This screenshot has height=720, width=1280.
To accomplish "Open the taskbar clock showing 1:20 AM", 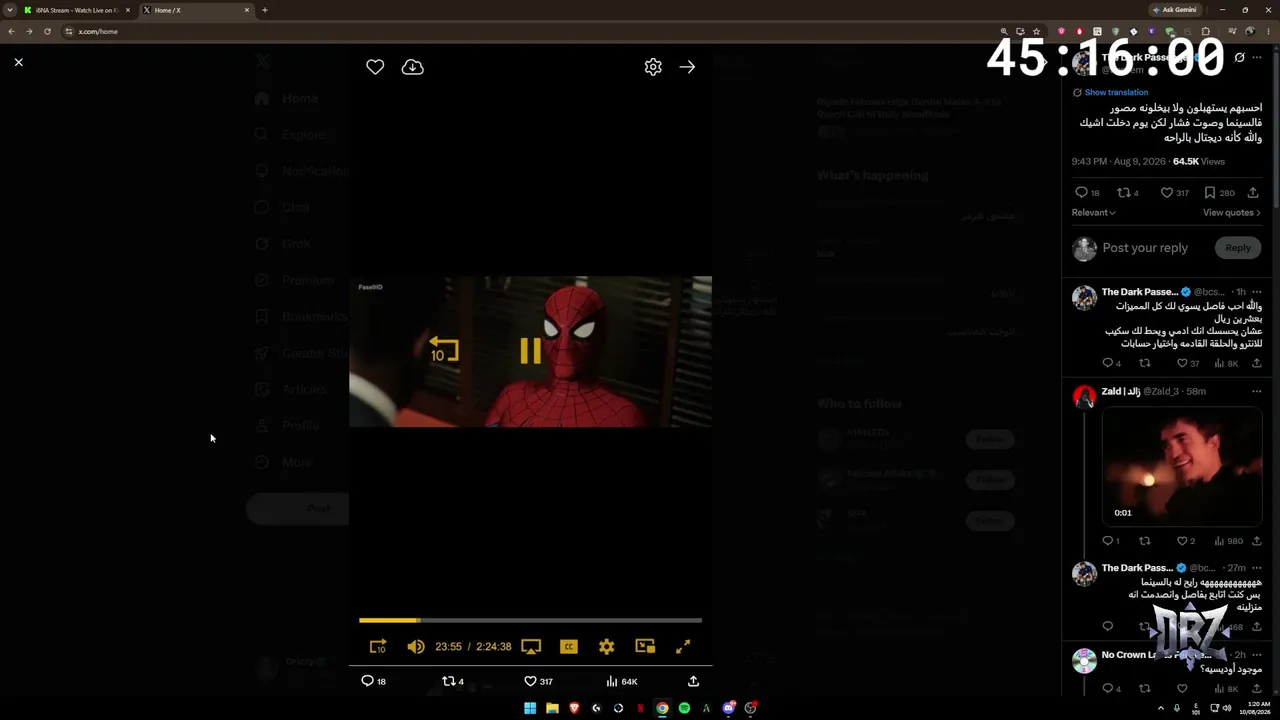I will pyautogui.click(x=1257, y=708).
